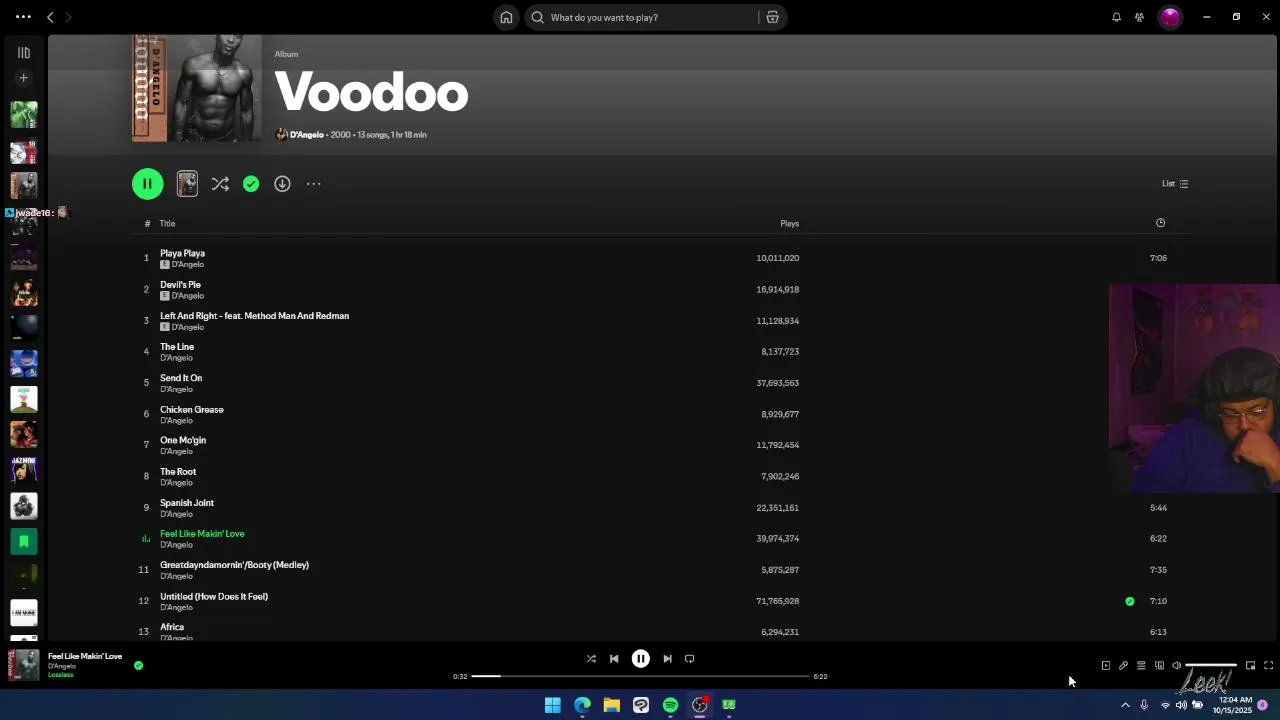Select the track 'Untitled (How Does It Feel)'
1280x720 pixels.
pos(214,597)
